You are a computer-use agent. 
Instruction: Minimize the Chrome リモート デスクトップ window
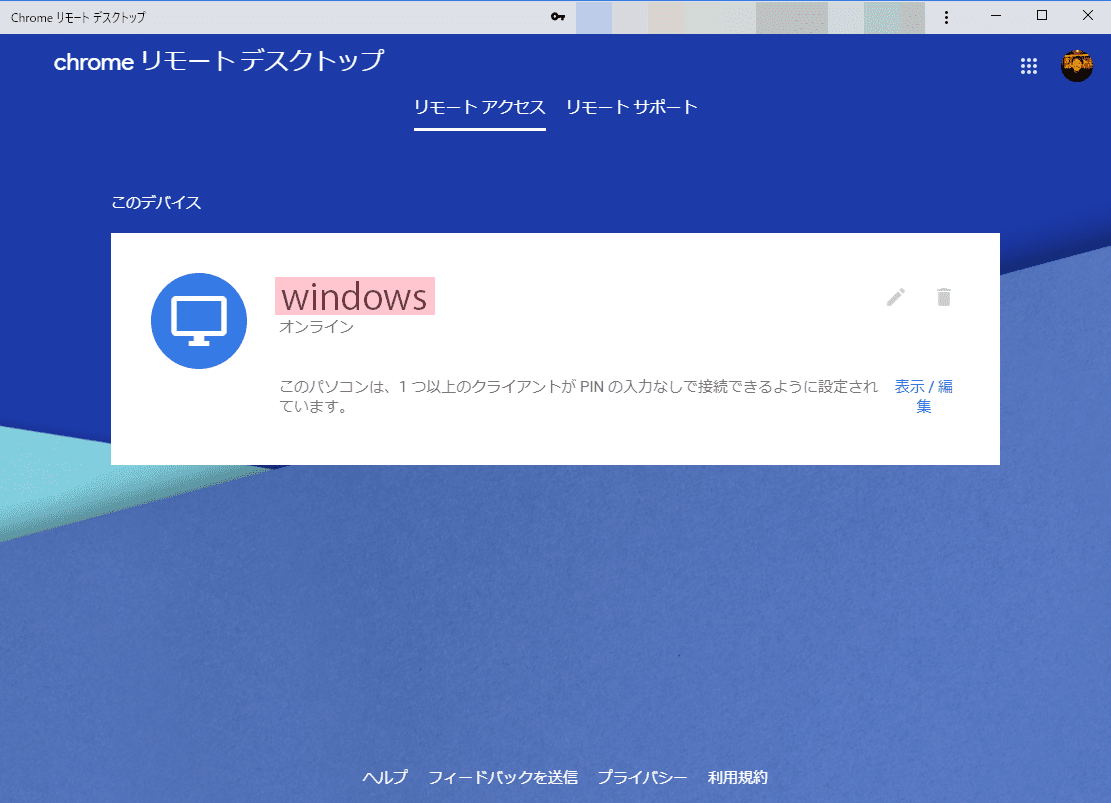[996, 16]
